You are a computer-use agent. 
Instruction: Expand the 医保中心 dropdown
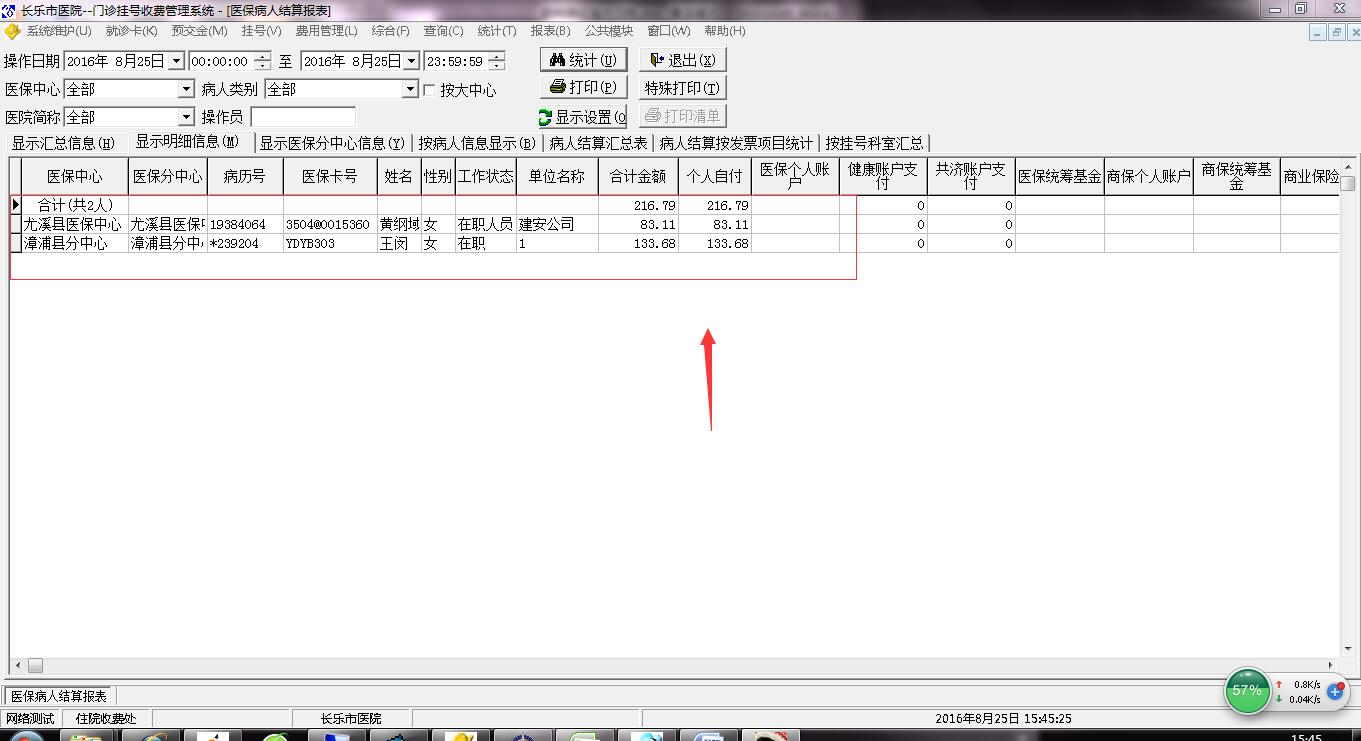pos(186,89)
